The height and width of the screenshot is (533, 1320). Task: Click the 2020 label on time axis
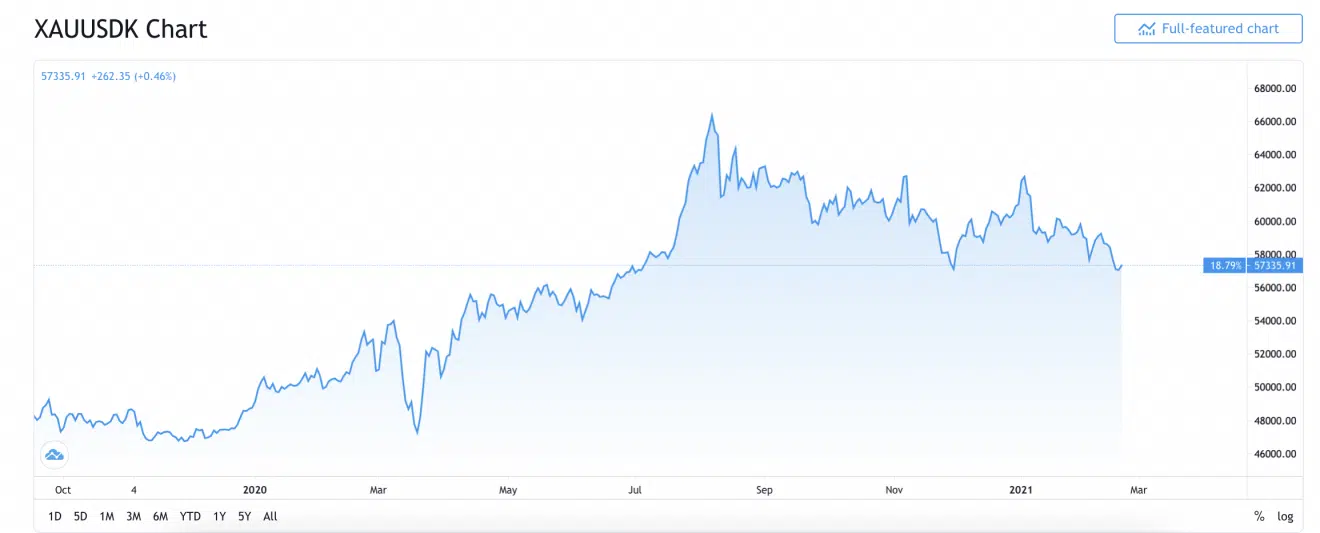(255, 490)
